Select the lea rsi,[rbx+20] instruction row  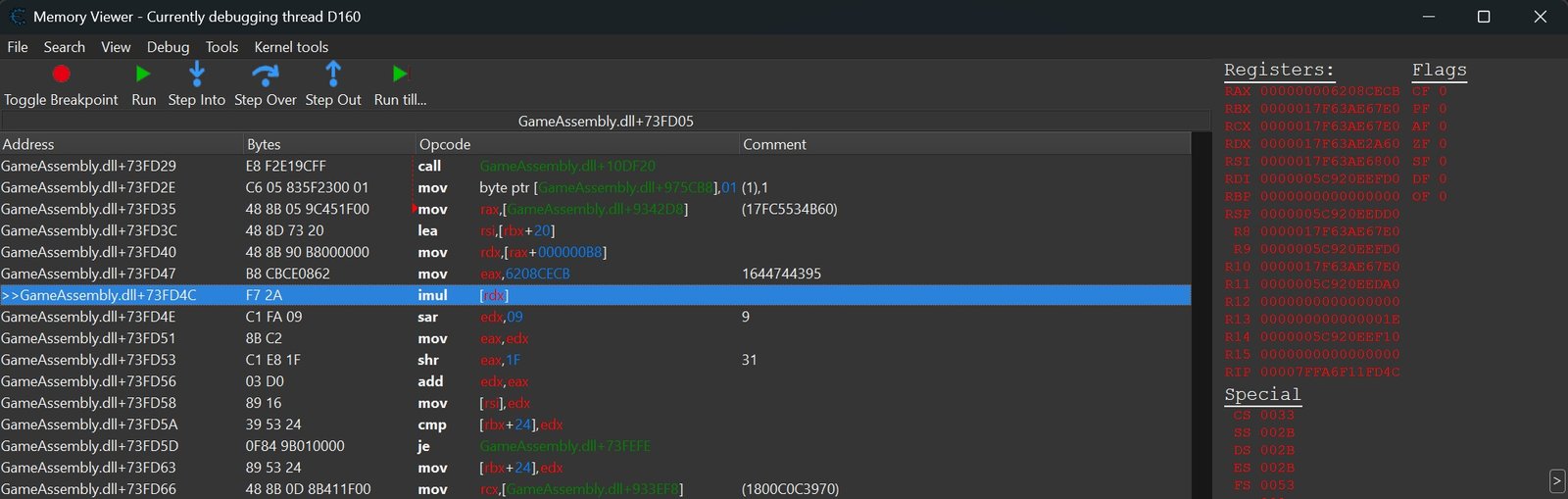coord(595,230)
